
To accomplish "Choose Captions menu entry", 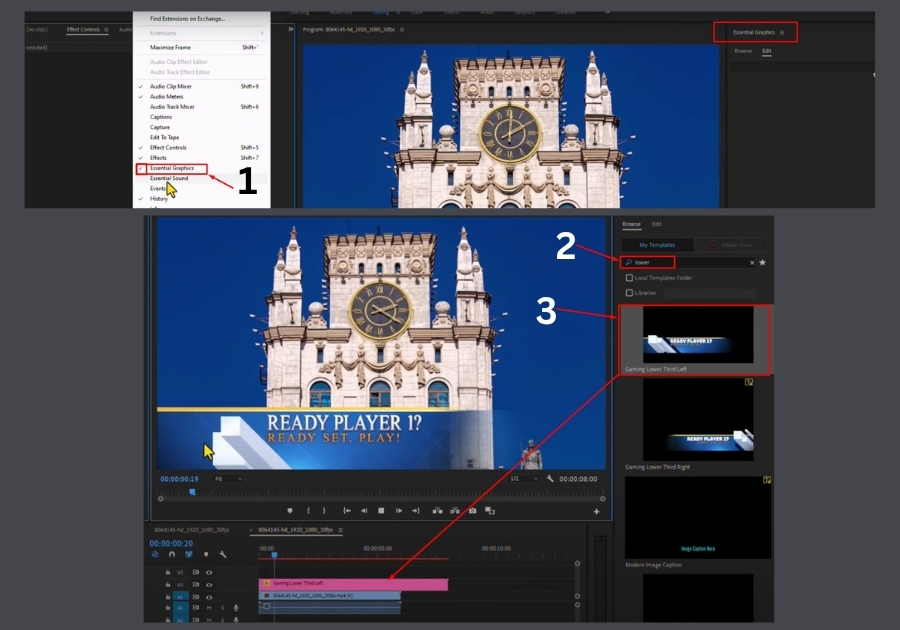I will point(161,117).
